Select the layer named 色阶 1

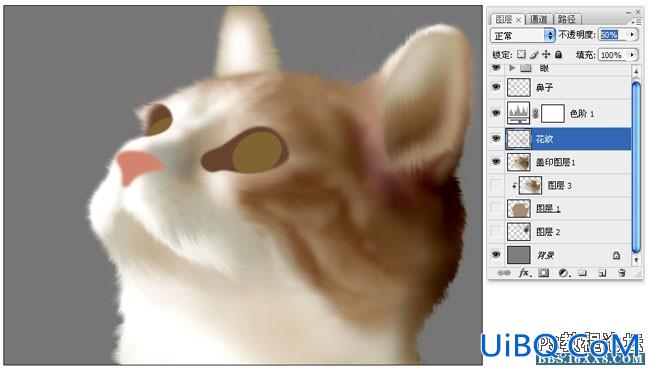(x=582, y=114)
